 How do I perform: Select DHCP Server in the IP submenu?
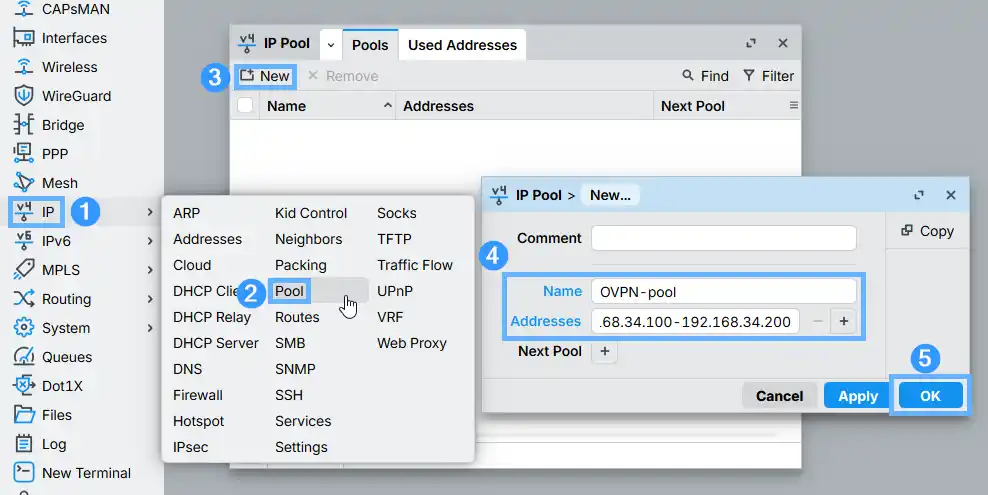tap(215, 343)
